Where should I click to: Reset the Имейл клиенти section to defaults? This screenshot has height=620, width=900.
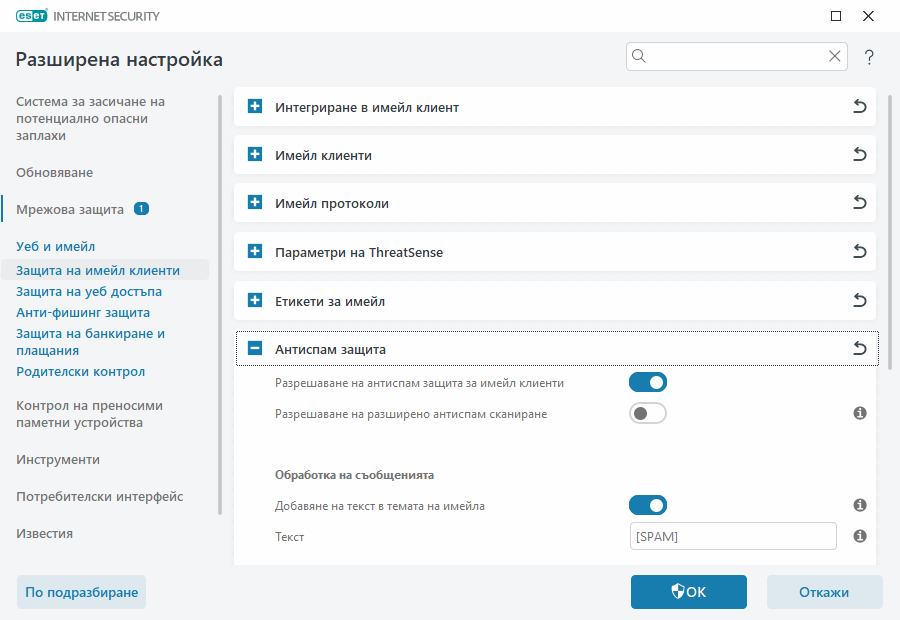tap(859, 155)
